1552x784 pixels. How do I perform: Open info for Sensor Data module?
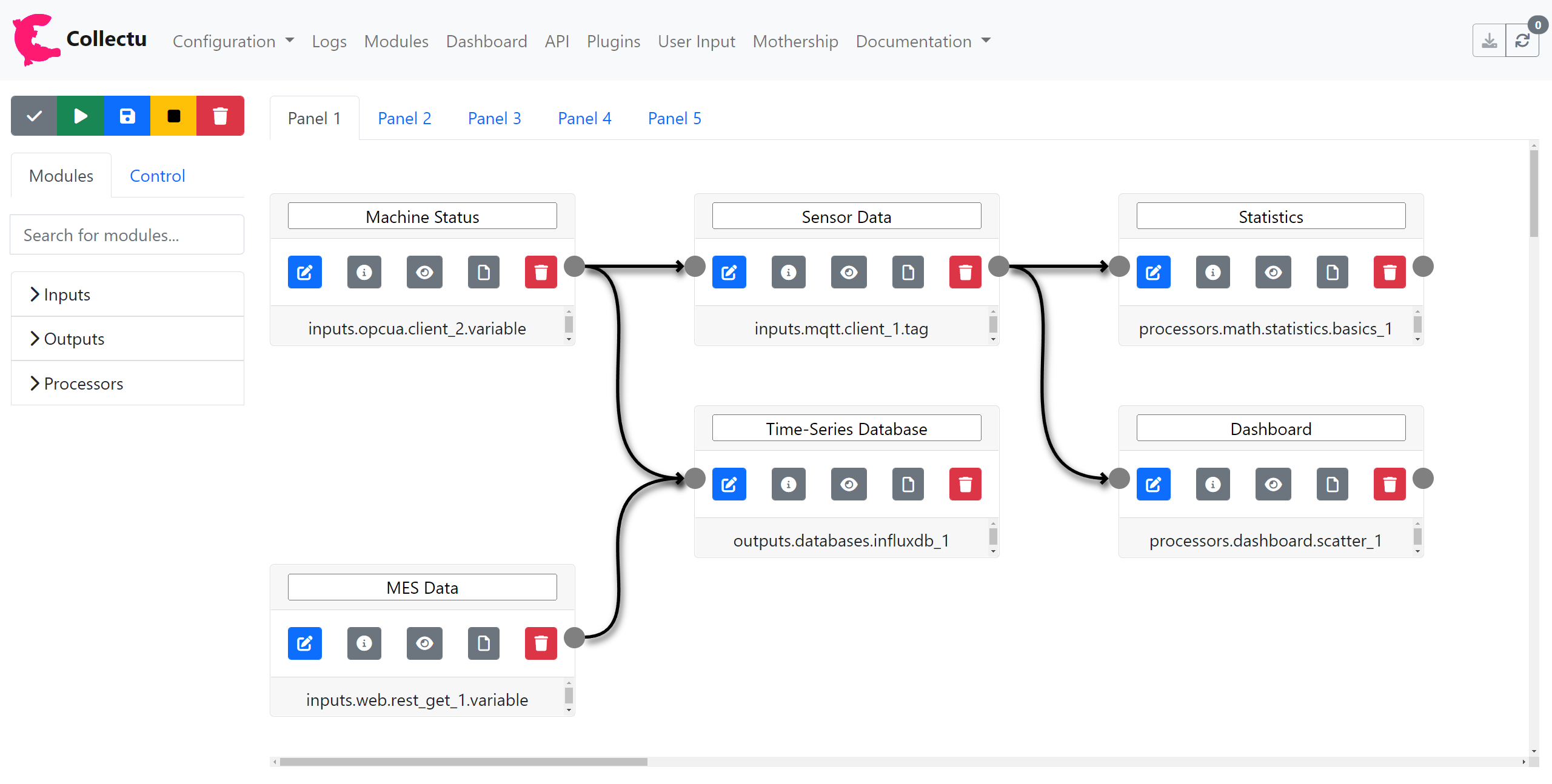click(x=788, y=272)
